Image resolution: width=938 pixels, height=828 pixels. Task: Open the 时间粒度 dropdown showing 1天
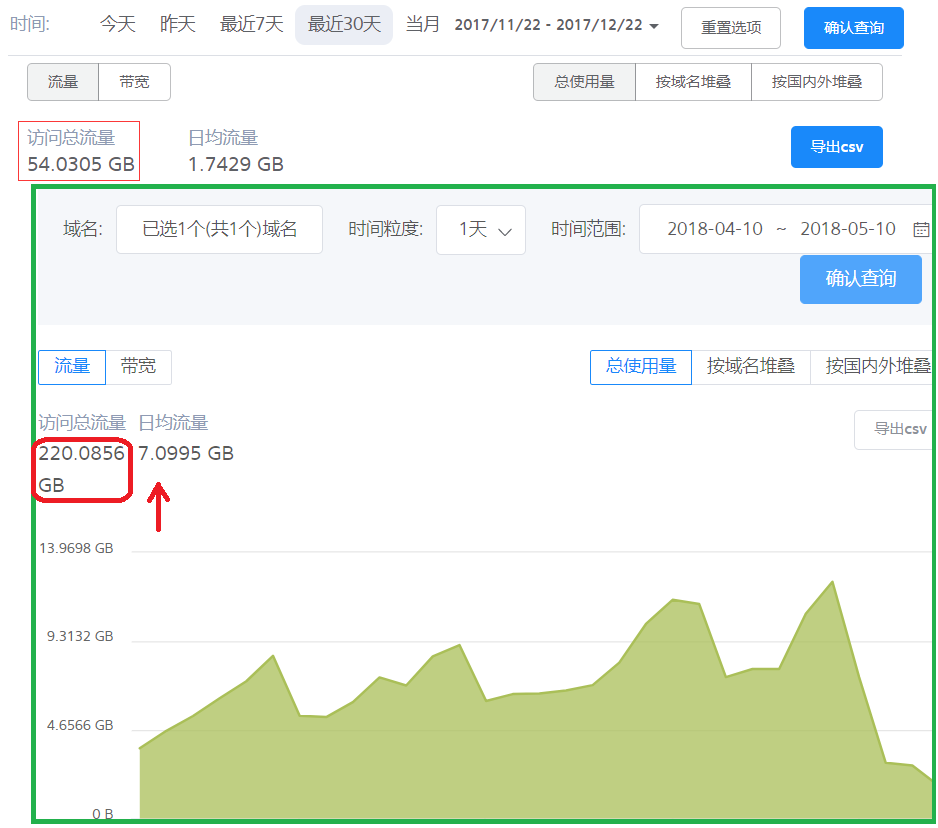coord(481,230)
